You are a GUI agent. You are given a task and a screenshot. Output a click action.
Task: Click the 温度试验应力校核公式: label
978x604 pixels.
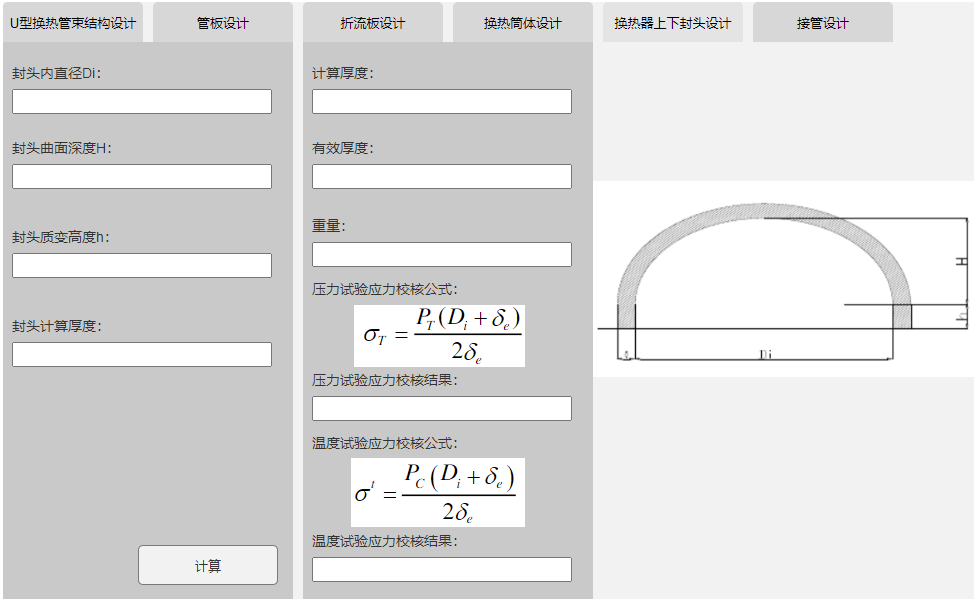[x=384, y=444]
